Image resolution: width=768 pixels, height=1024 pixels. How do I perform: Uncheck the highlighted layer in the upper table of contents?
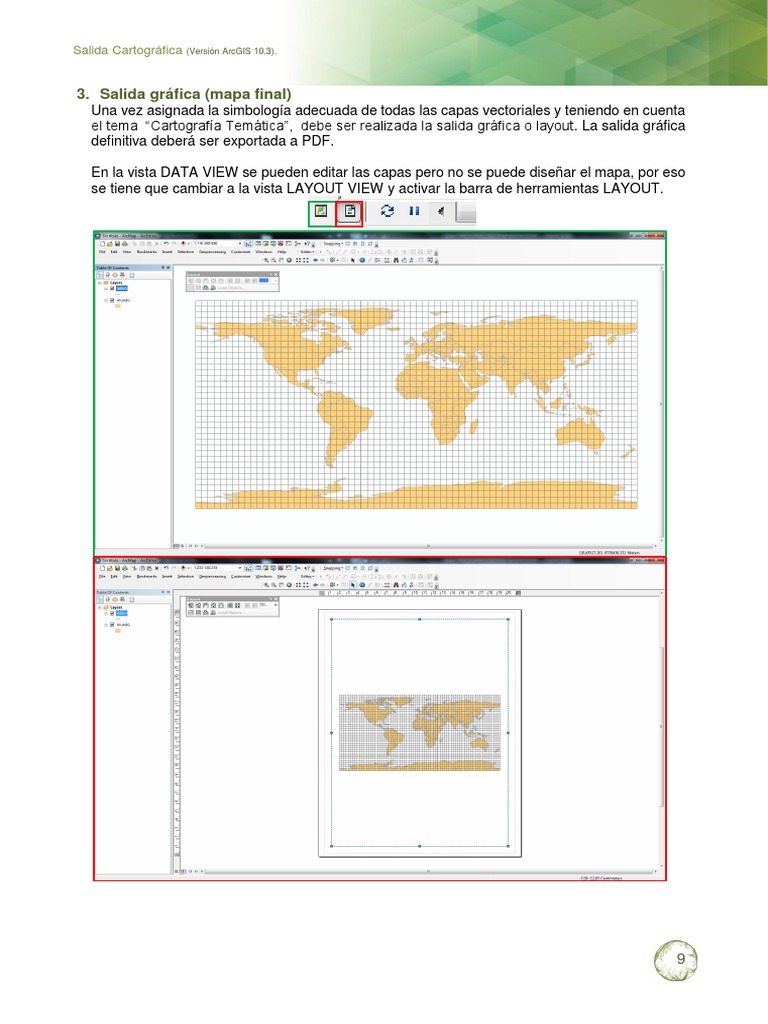(x=112, y=288)
